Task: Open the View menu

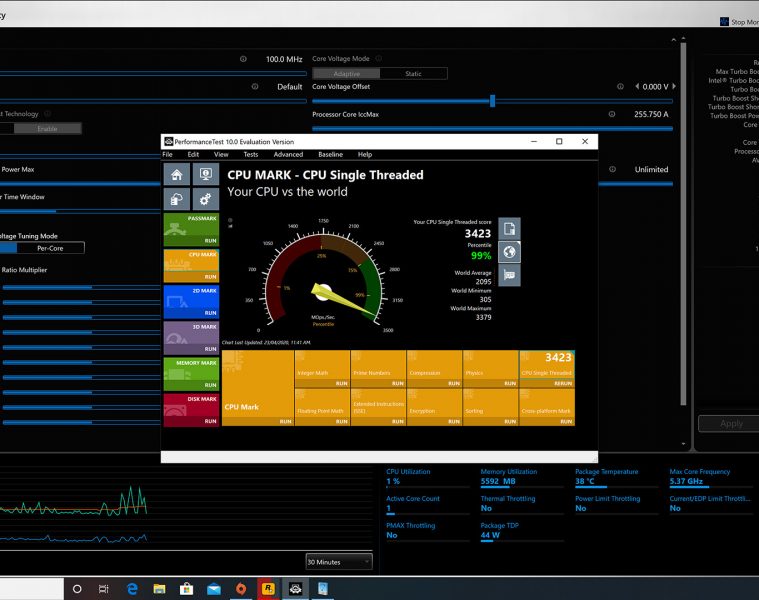Action: tap(221, 154)
